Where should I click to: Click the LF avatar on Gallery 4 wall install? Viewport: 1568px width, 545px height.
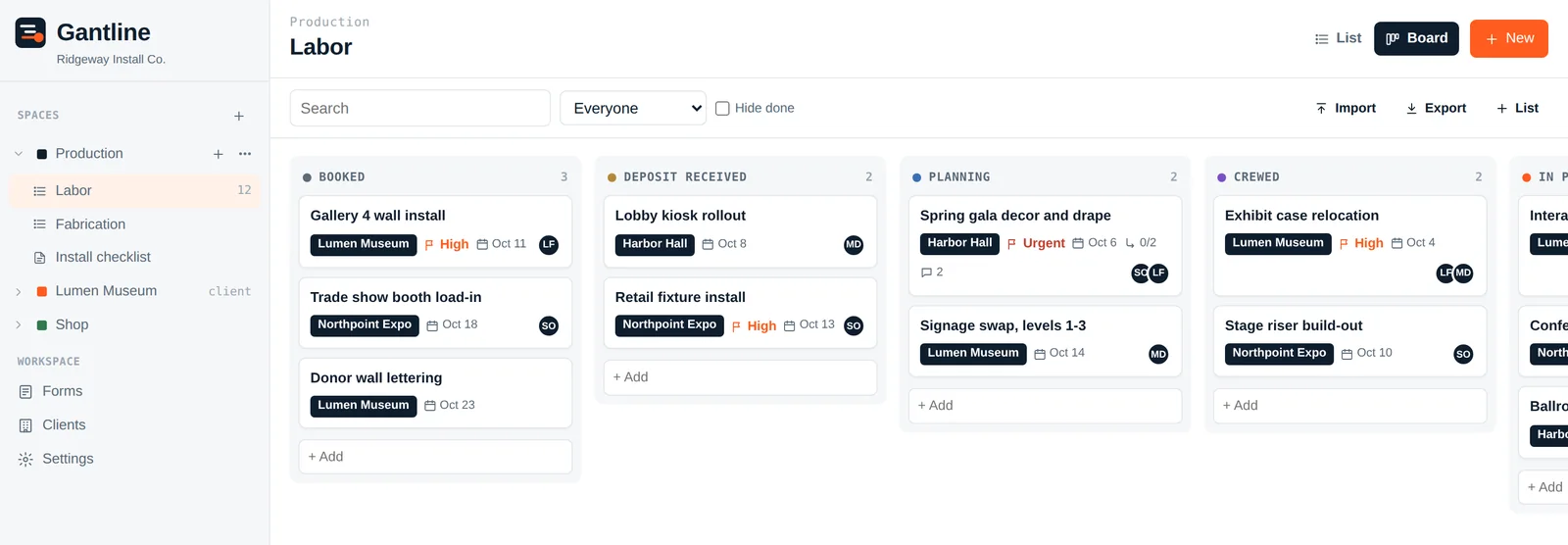tap(549, 244)
